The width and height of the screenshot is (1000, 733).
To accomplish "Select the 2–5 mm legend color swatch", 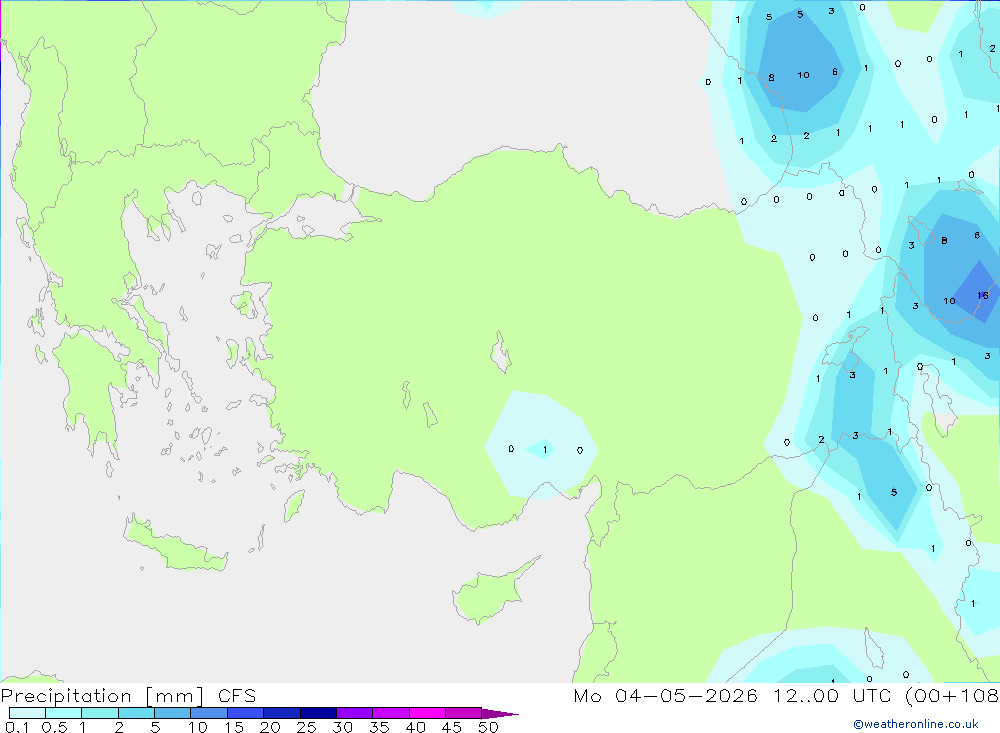I will tap(136, 713).
